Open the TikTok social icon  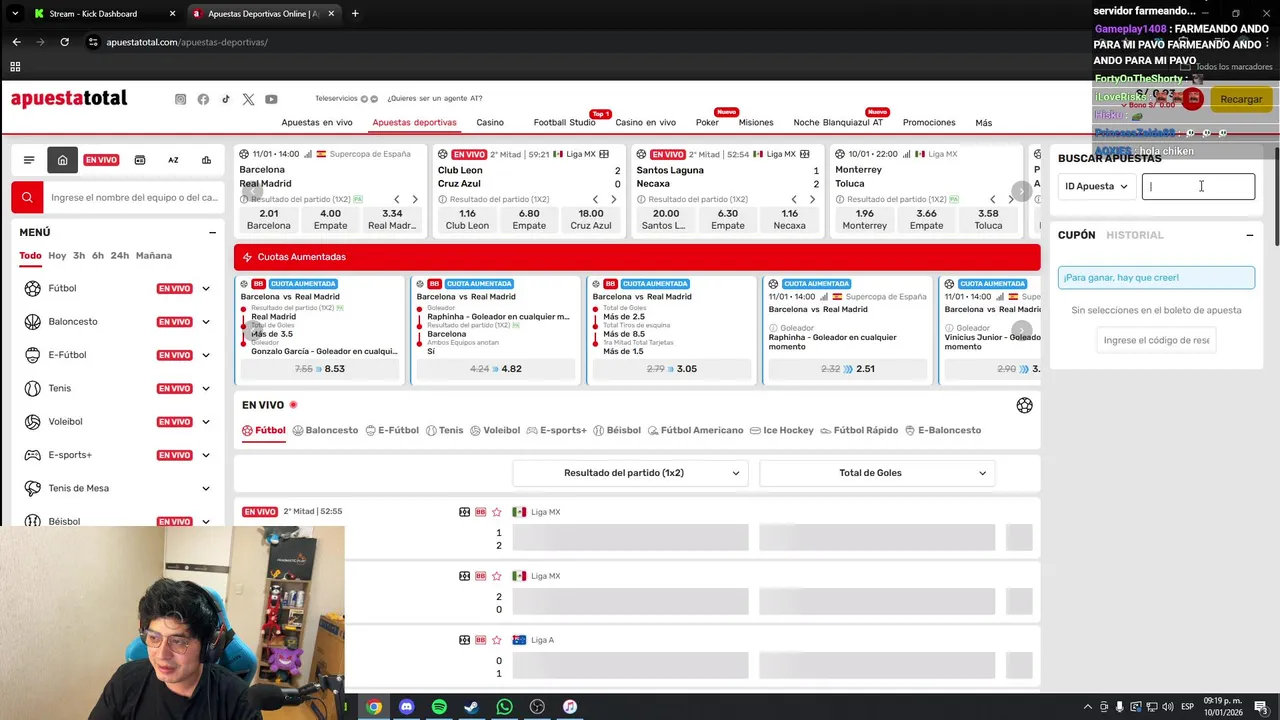coord(226,99)
